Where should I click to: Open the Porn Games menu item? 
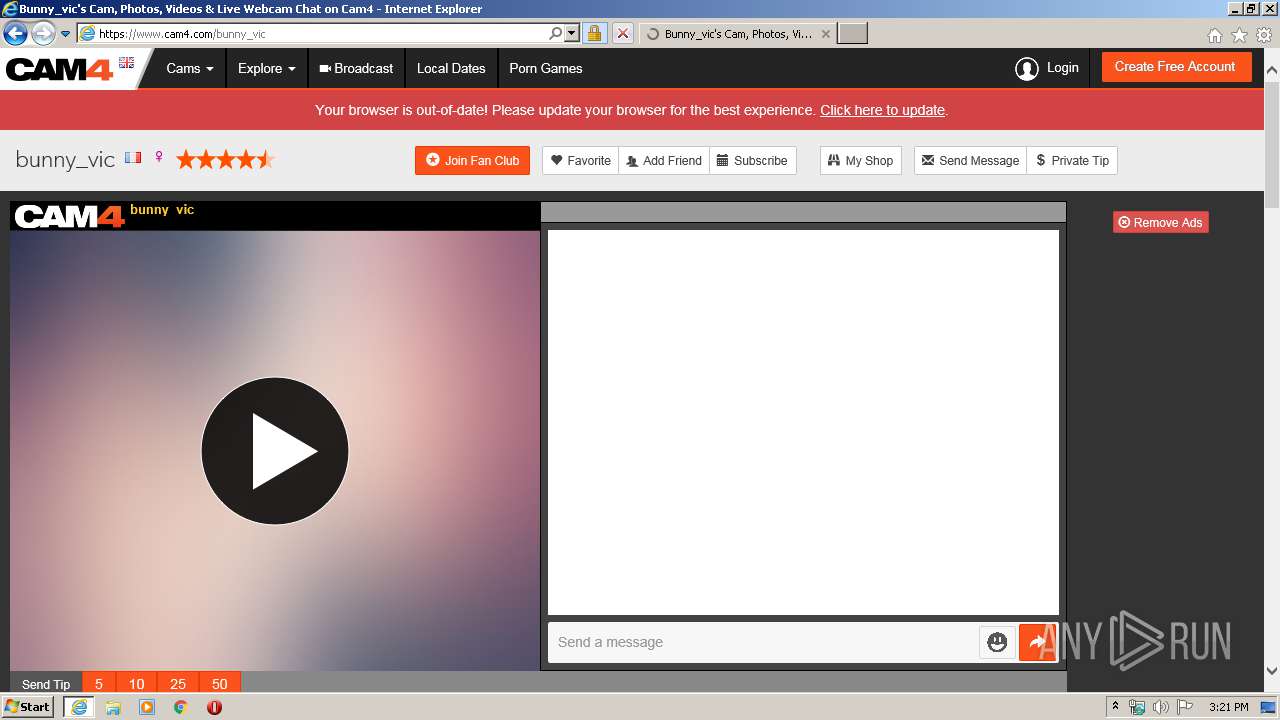(x=546, y=69)
